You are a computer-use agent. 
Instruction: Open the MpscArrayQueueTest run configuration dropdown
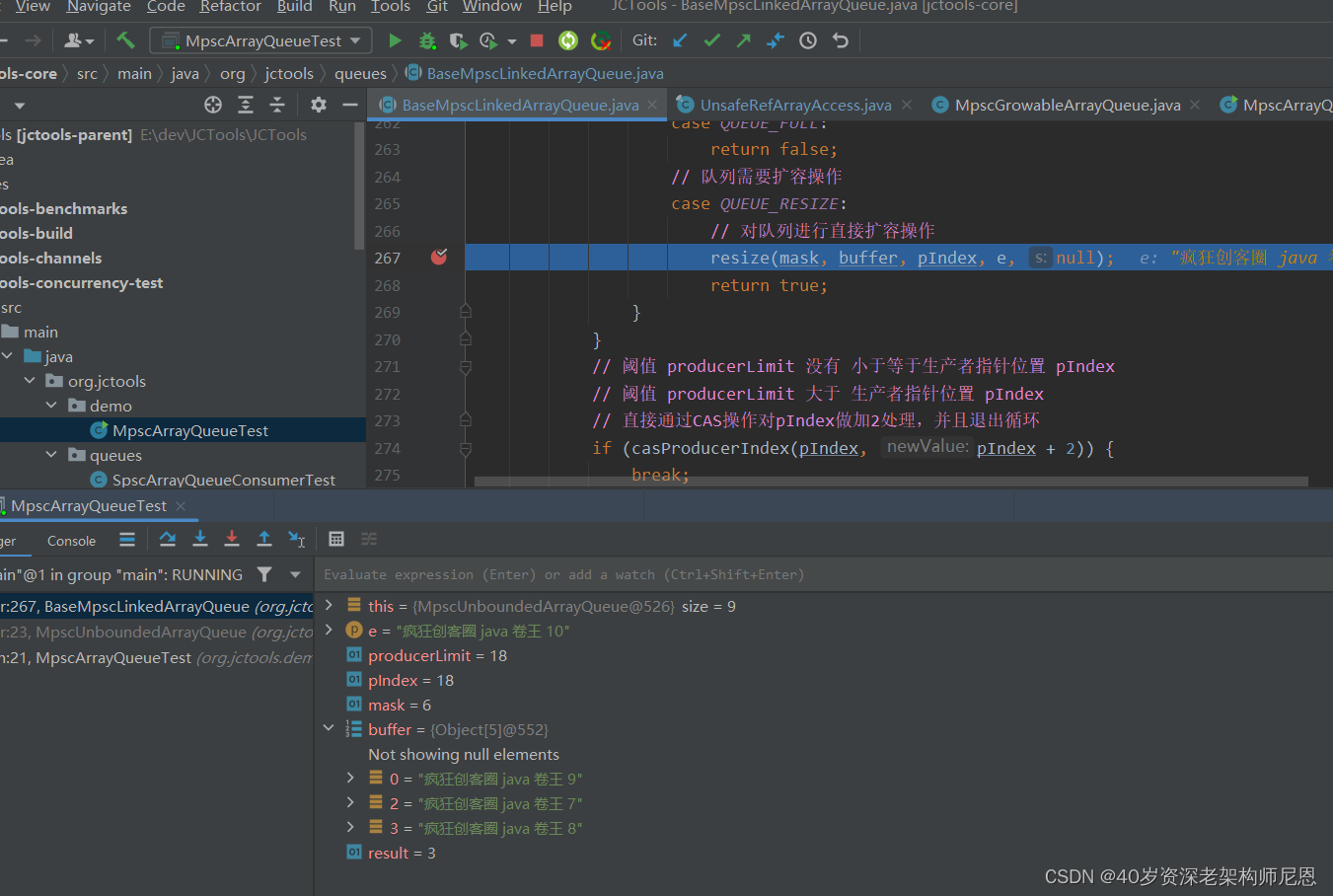point(260,40)
